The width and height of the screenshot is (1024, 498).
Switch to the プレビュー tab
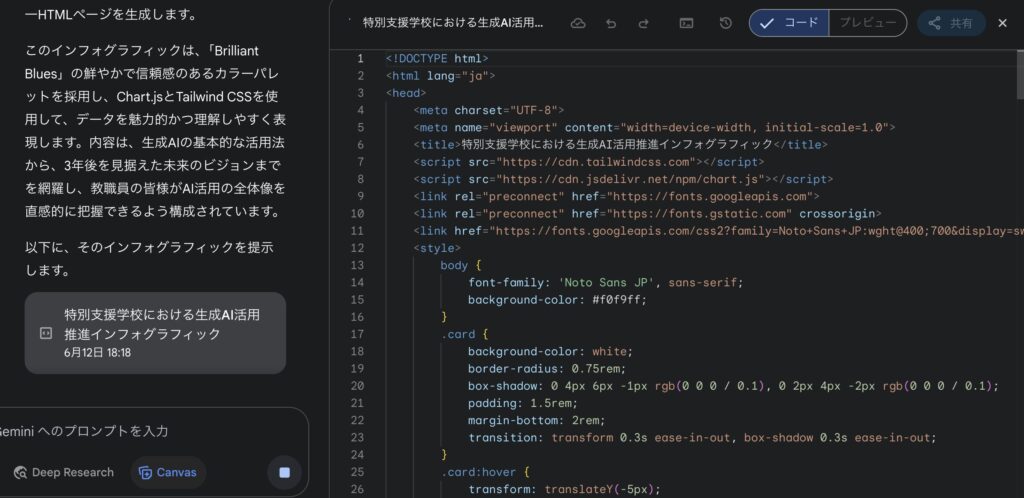(x=867, y=23)
